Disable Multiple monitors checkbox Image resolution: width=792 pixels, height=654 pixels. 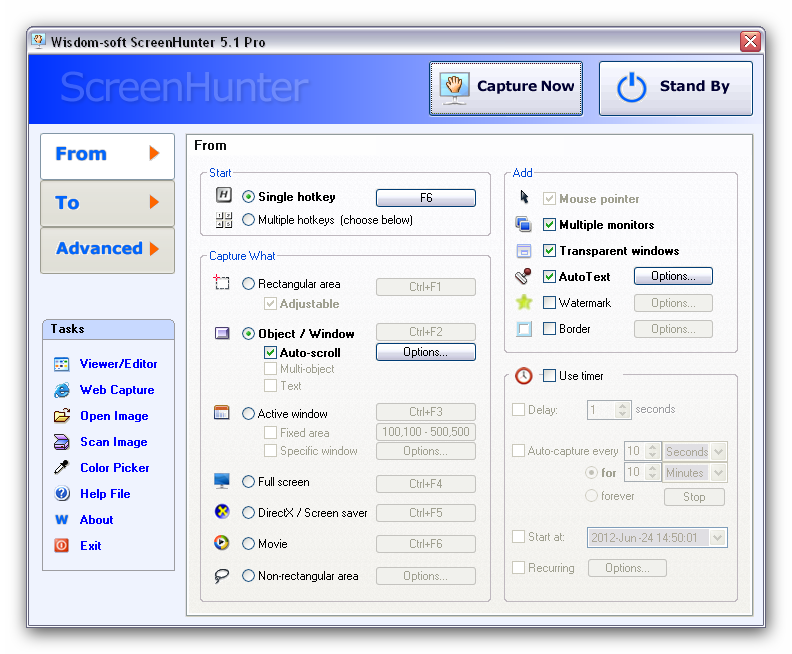tap(549, 225)
